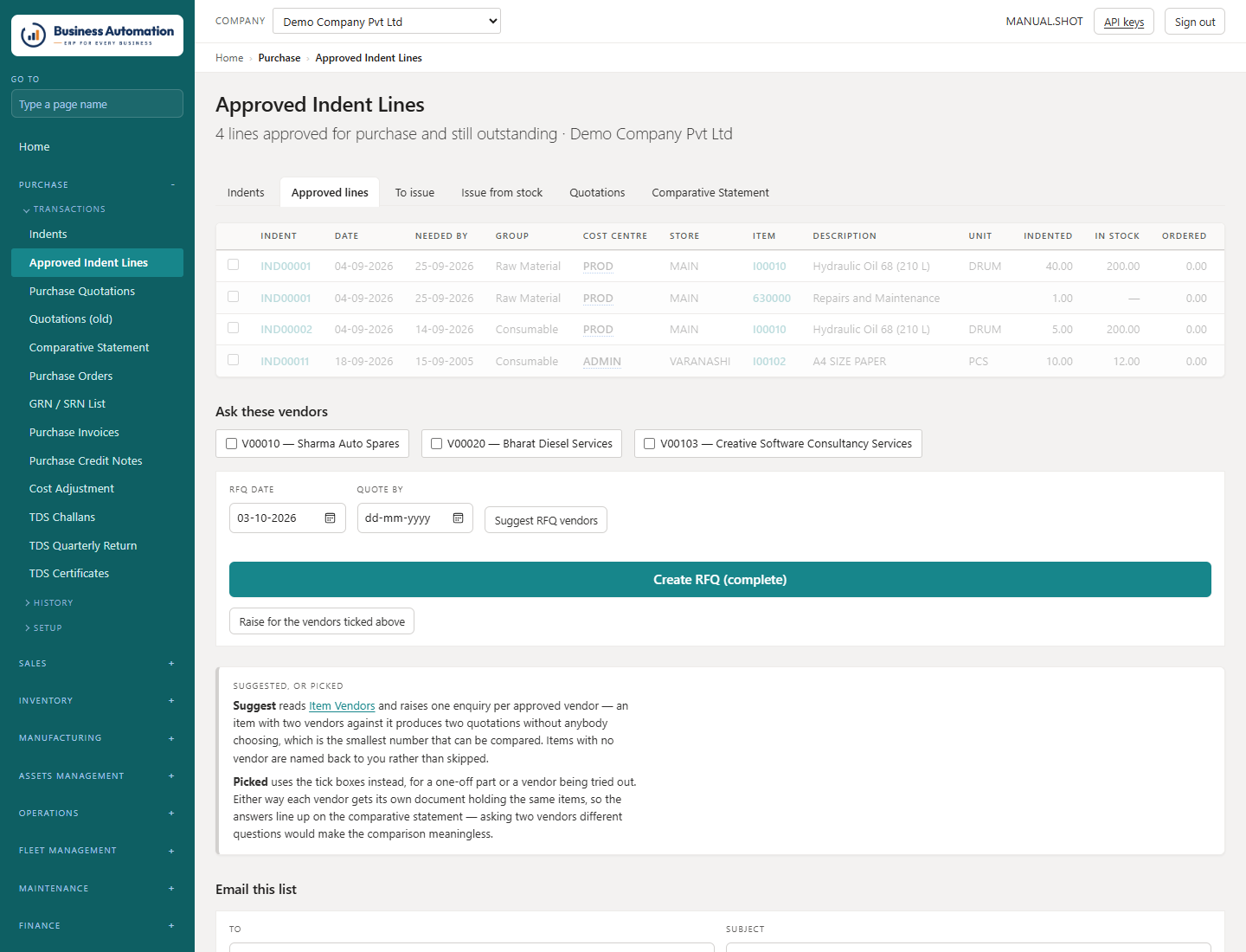Open the Quote By calendar picker icon

(458, 518)
